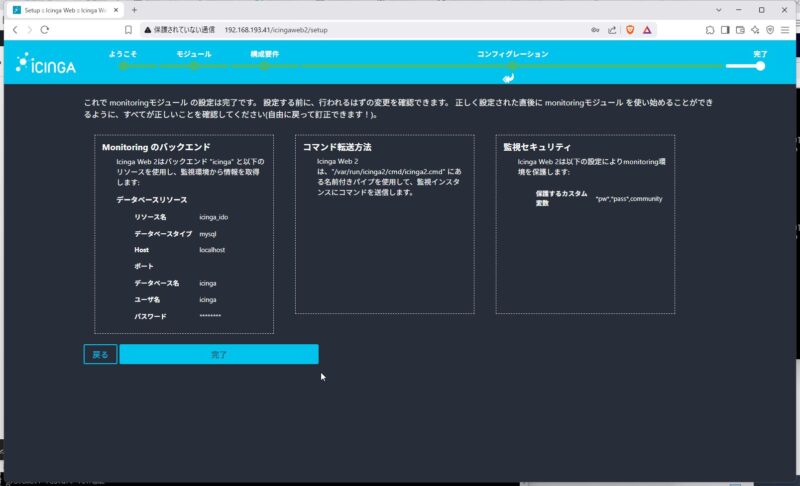Image resolution: width=800 pixels, height=486 pixels.
Task: Open the extensions puzzle icon
Action: [x=710, y=30]
